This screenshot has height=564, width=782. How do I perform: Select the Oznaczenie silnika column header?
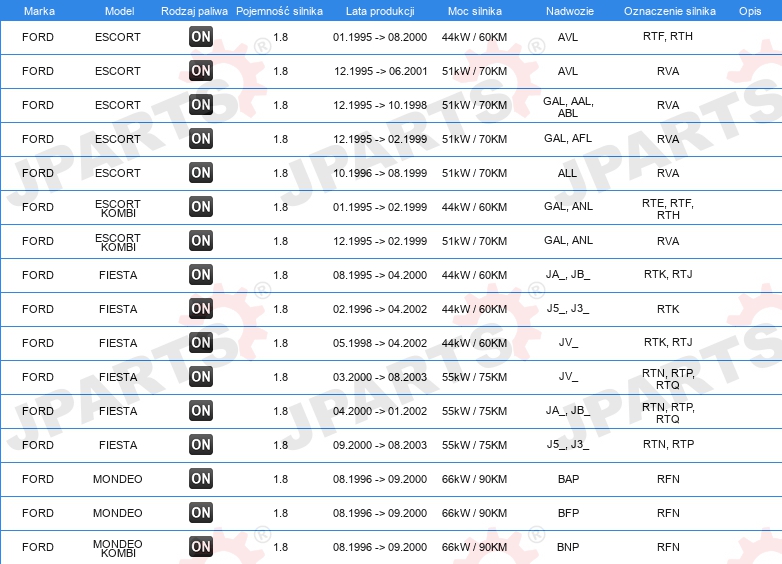tap(670, 11)
